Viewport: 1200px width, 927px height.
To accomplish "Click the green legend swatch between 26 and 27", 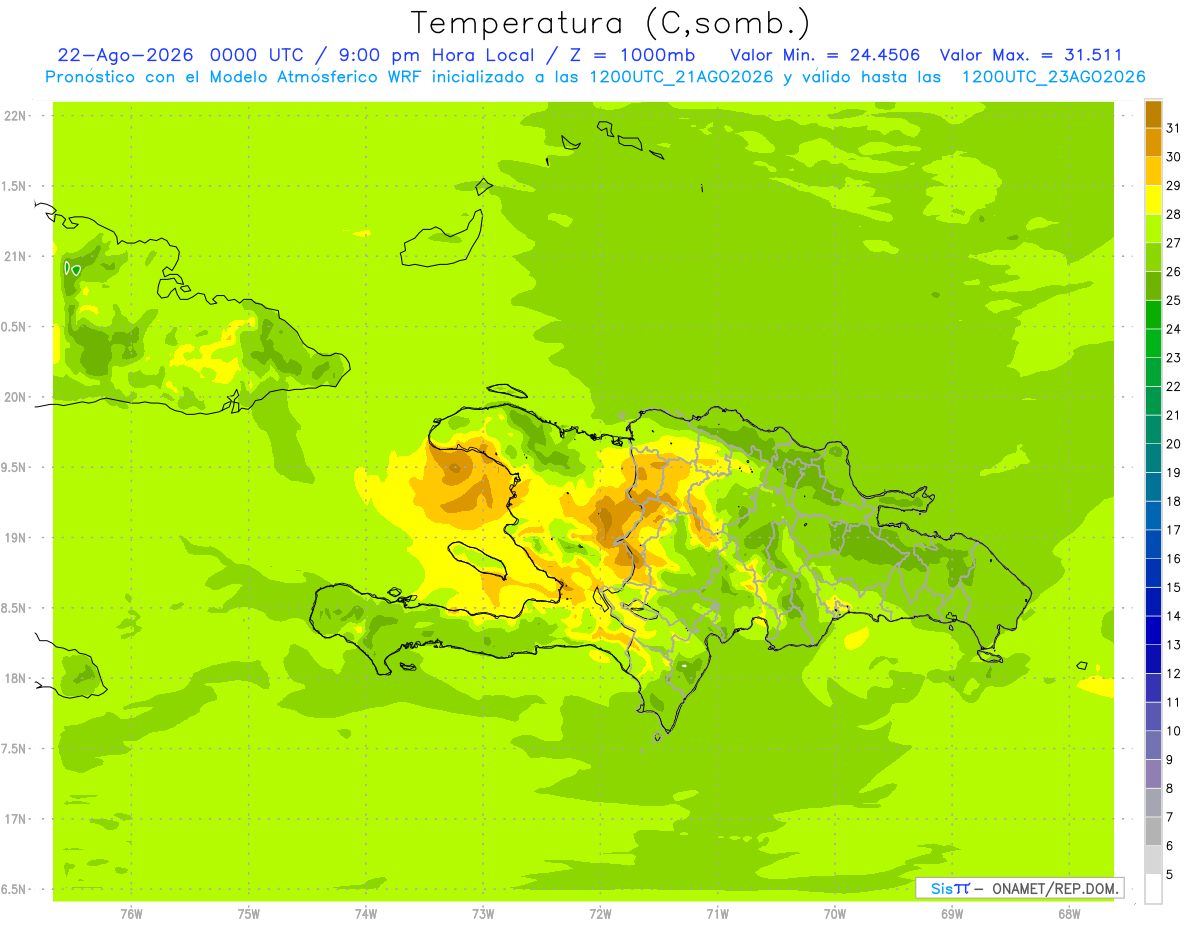I will (1153, 257).
